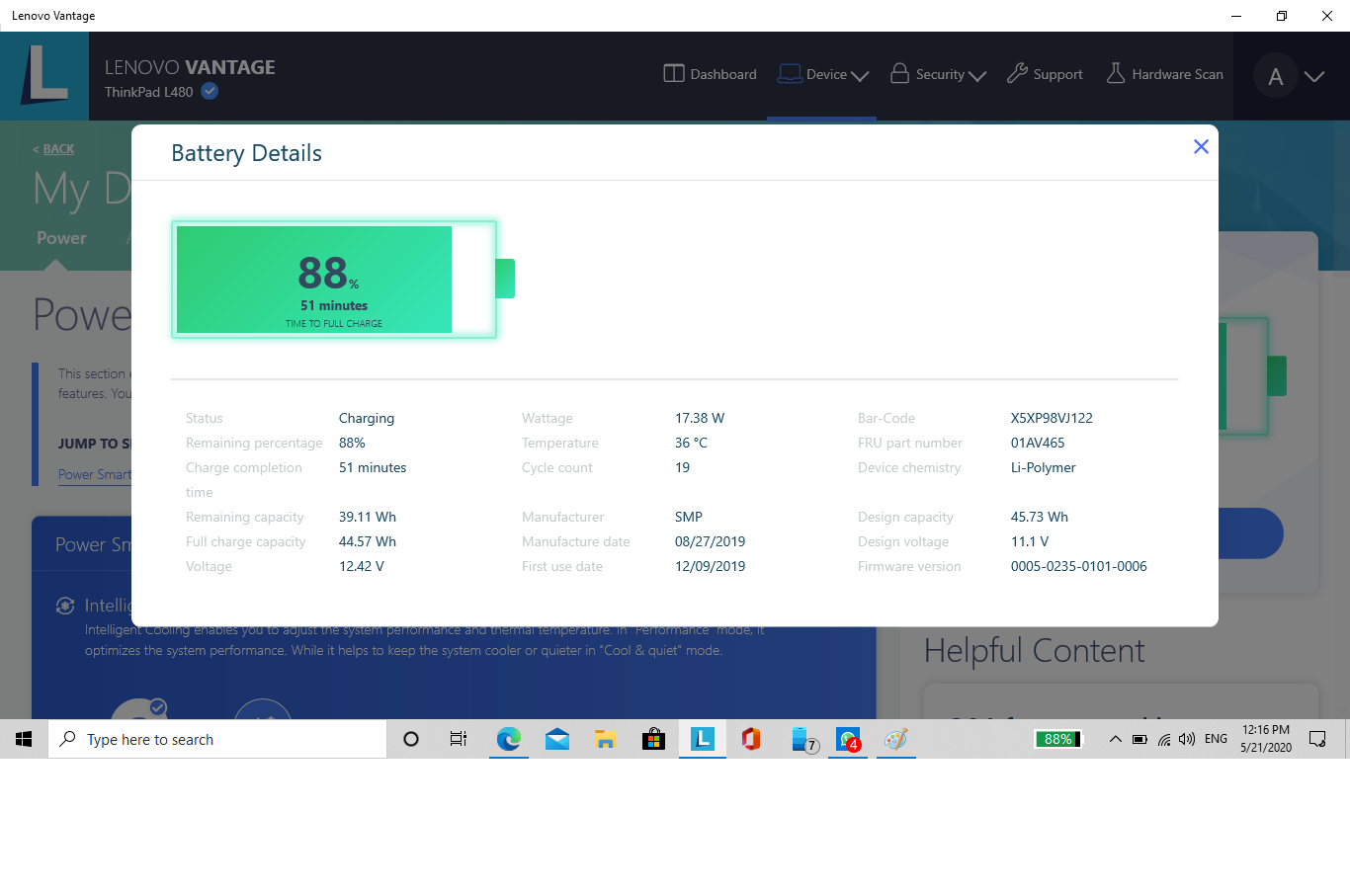The width and height of the screenshot is (1350, 896).
Task: Click the Device chemistry value Li-Polymer
Action: pos(1043,467)
